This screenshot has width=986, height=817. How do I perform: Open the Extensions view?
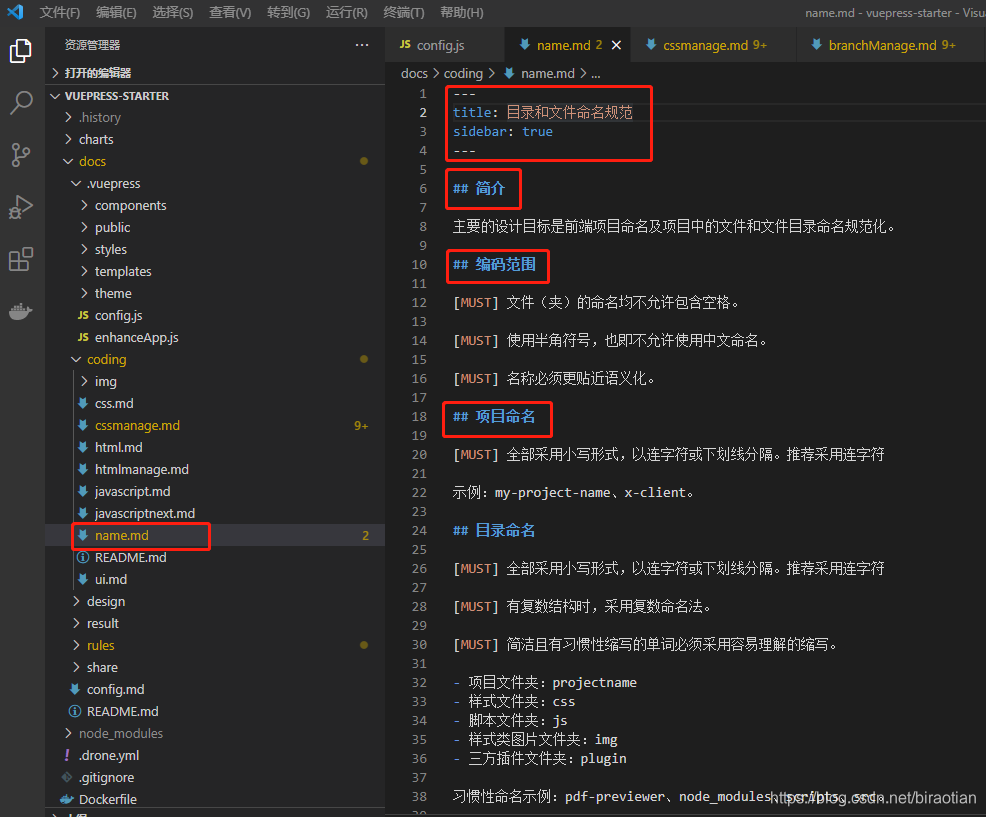21,258
